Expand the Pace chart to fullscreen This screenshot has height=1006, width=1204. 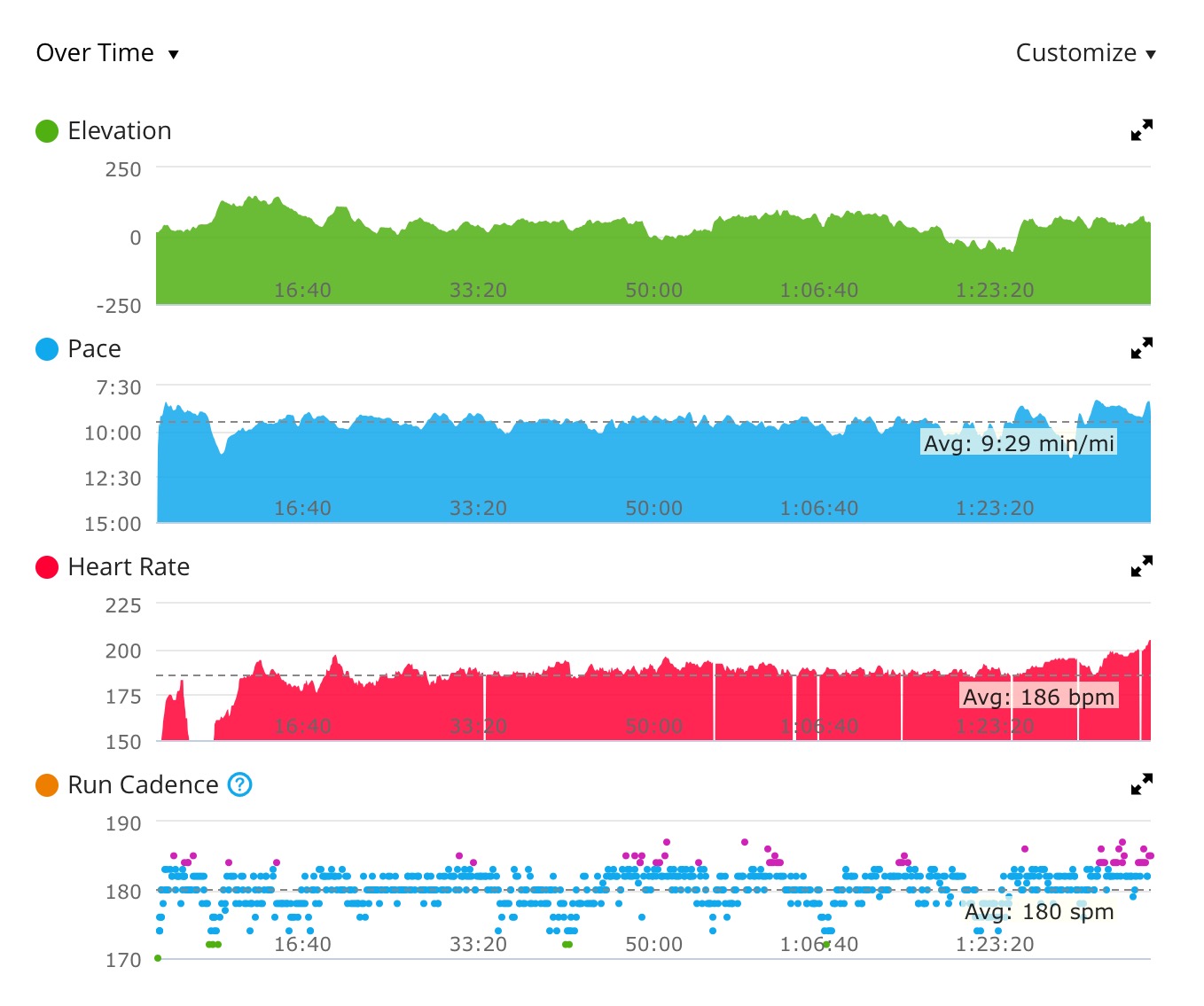pos(1141,348)
